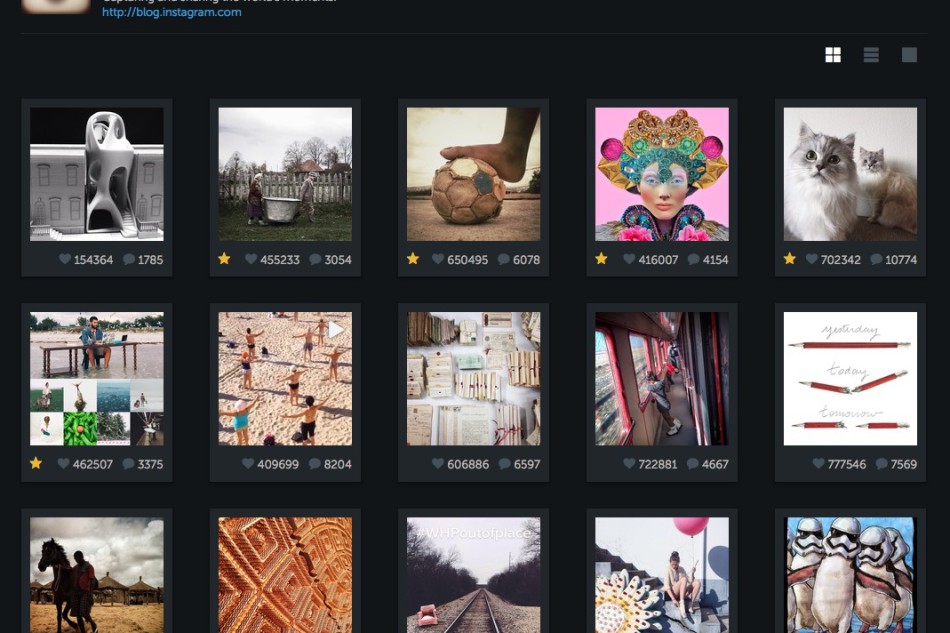
Task: Open comments bubble next to 10774
Action: (x=876, y=259)
